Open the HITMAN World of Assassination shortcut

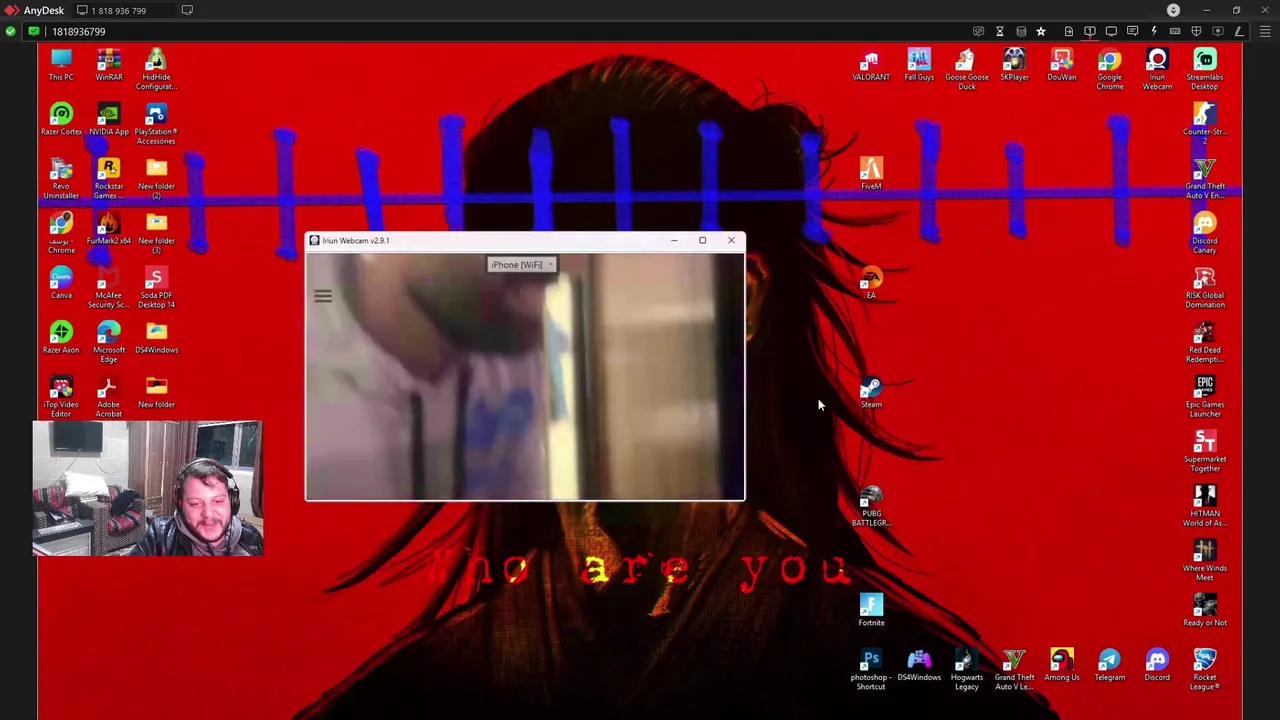(1205, 505)
